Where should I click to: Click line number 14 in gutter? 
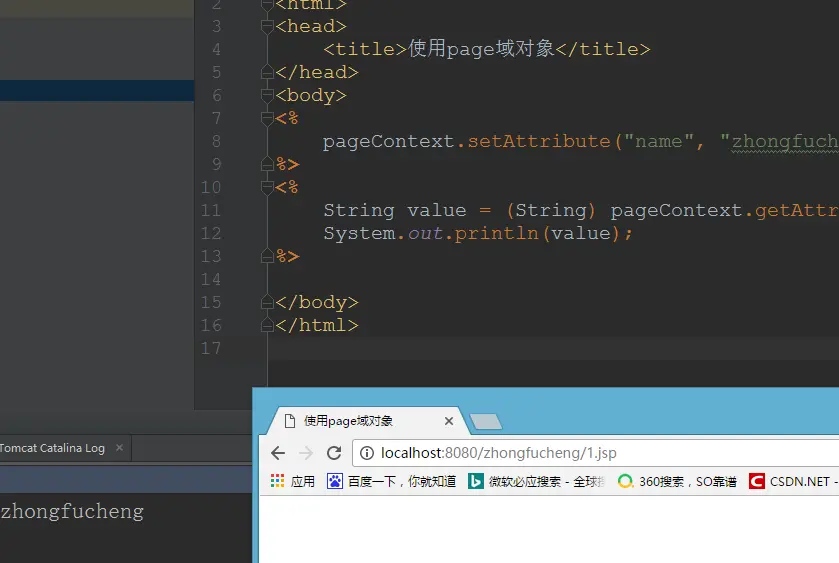coord(211,279)
